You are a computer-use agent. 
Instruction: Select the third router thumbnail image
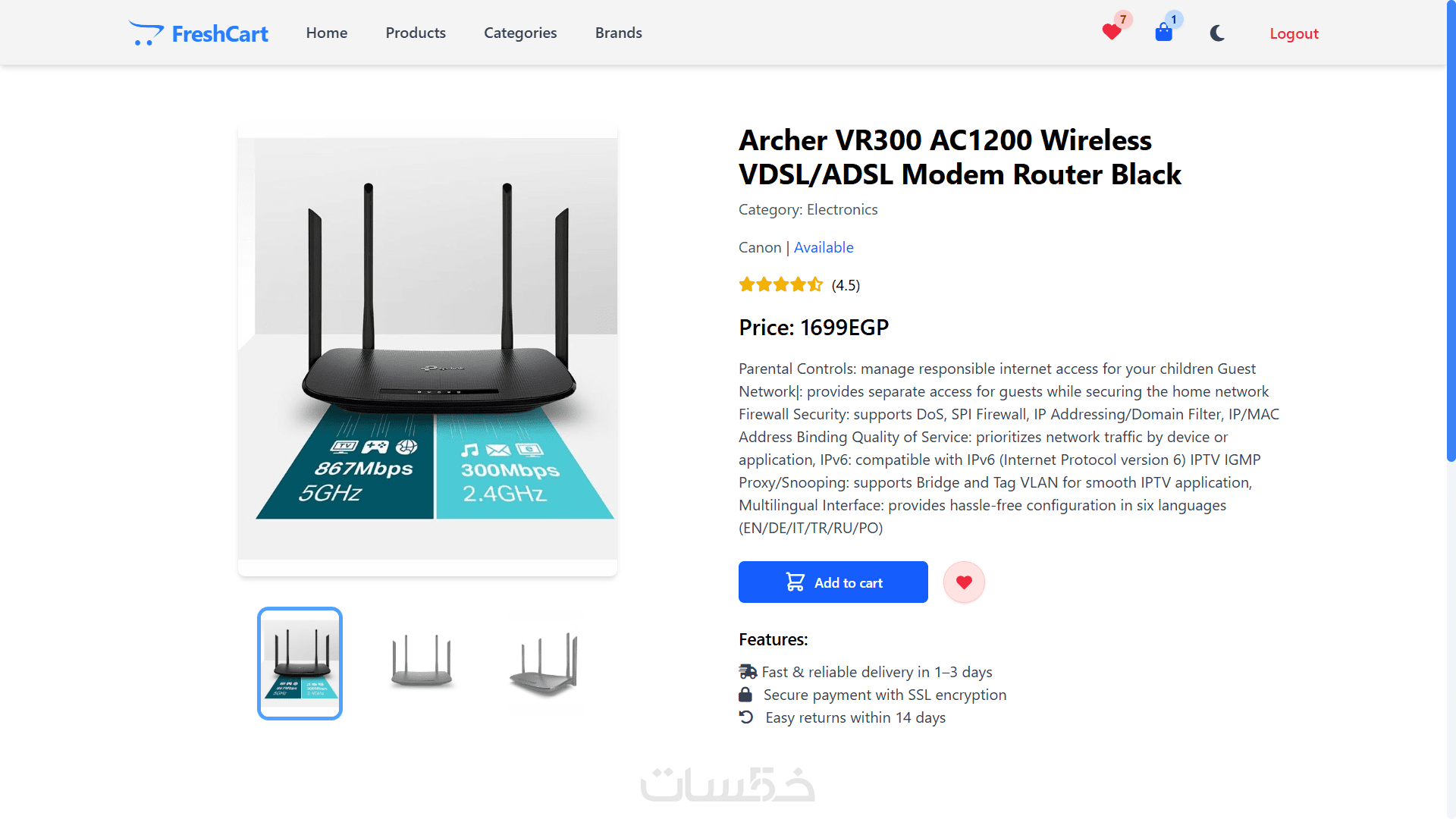544,663
